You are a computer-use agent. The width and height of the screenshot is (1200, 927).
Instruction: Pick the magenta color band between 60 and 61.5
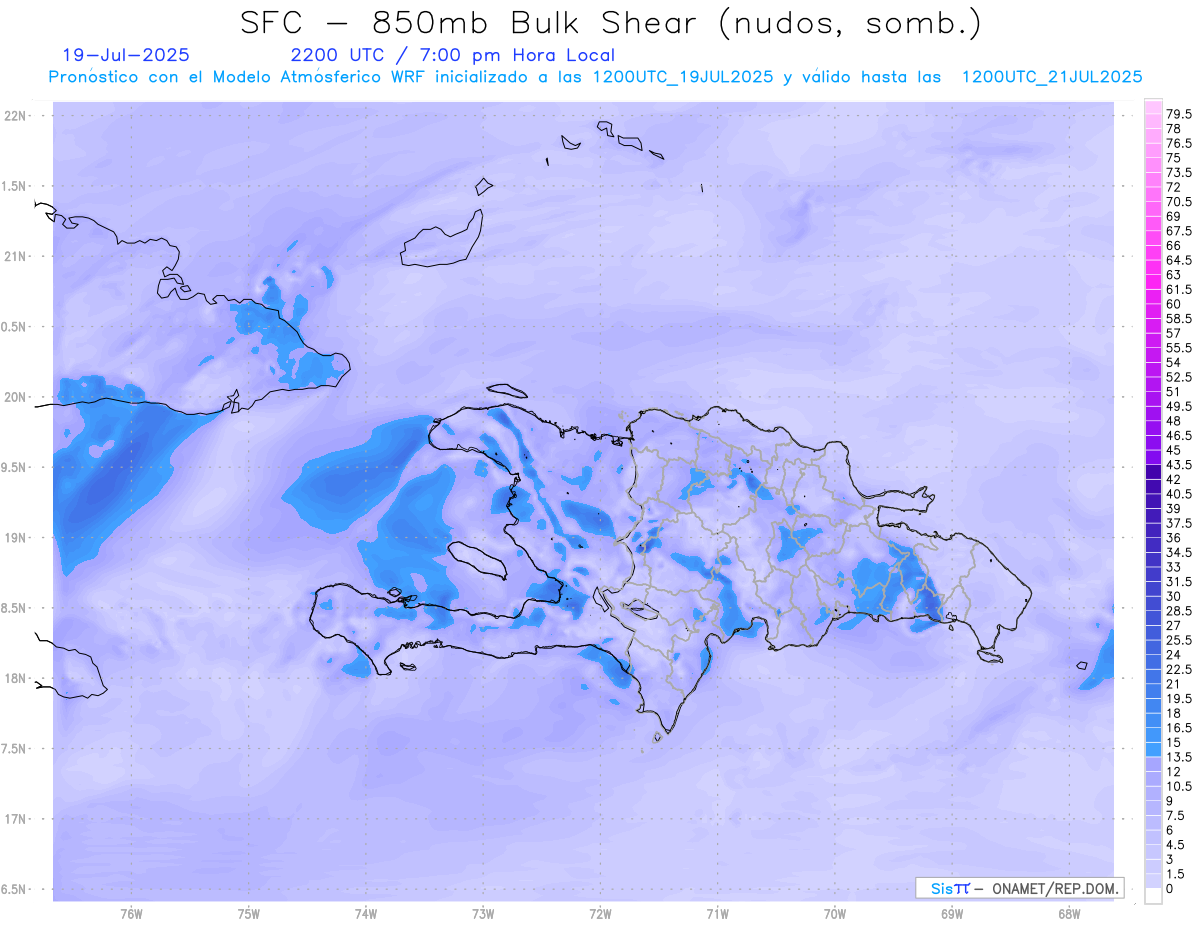(x=1153, y=297)
